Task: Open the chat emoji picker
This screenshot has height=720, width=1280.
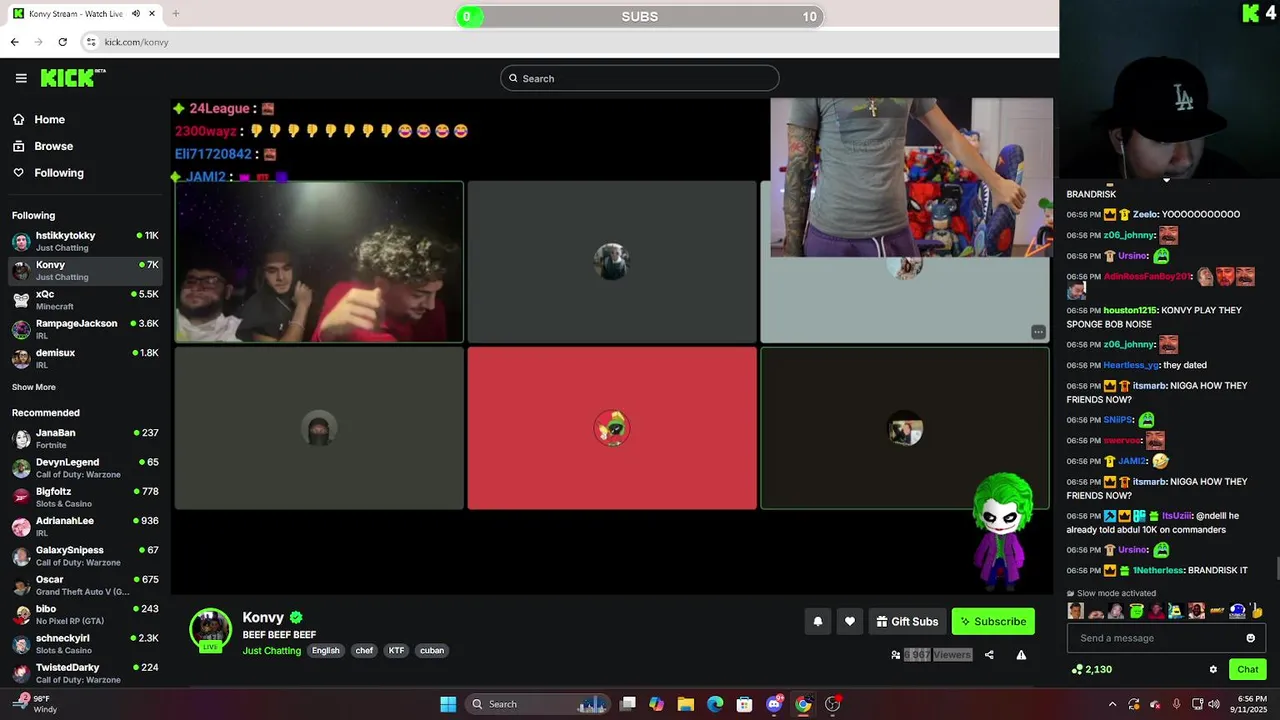Action: click(x=1250, y=638)
